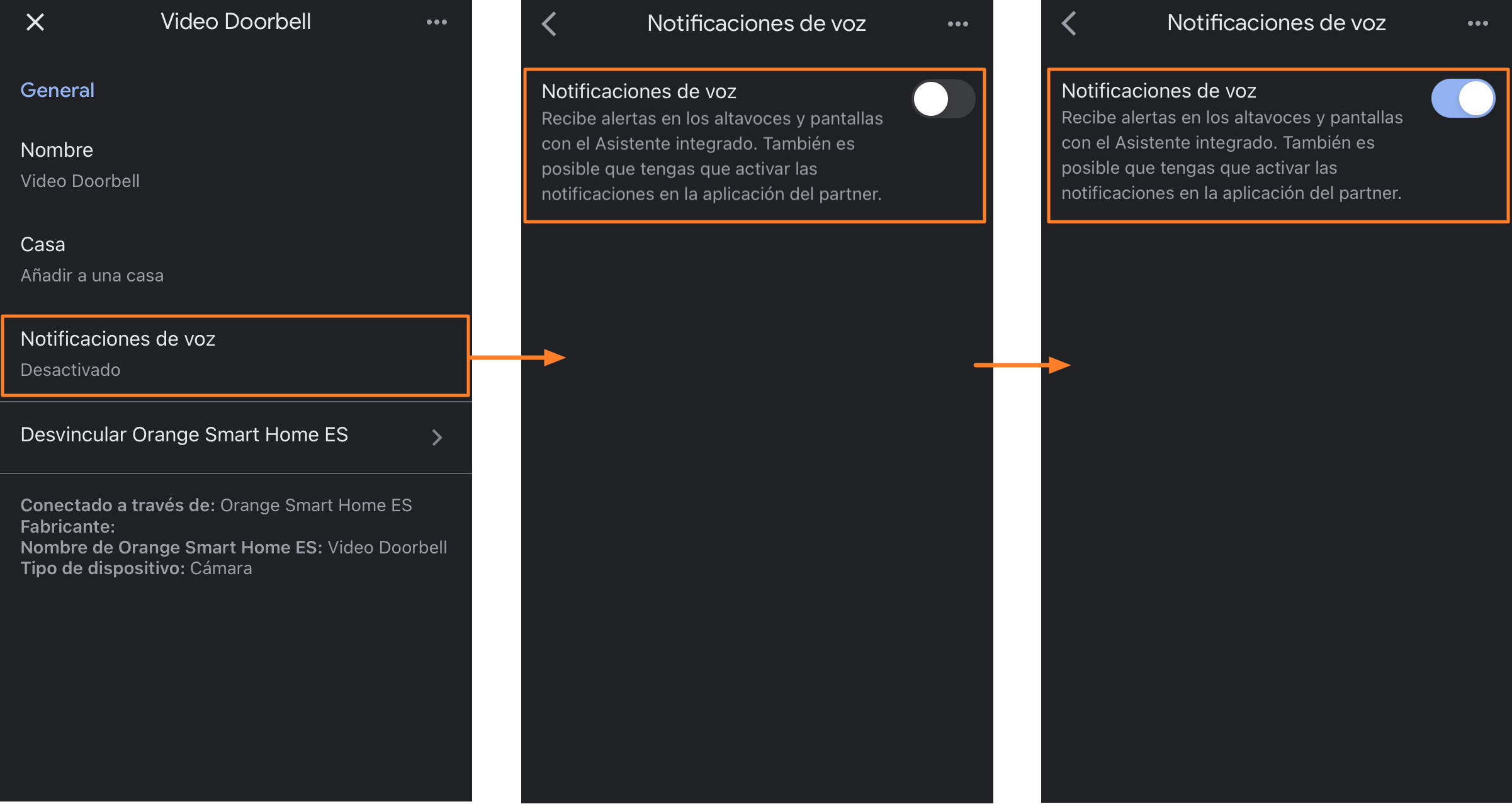The image size is (1512, 804).
Task: Open the Nombre Video Doorbell setting
Action: point(80,165)
